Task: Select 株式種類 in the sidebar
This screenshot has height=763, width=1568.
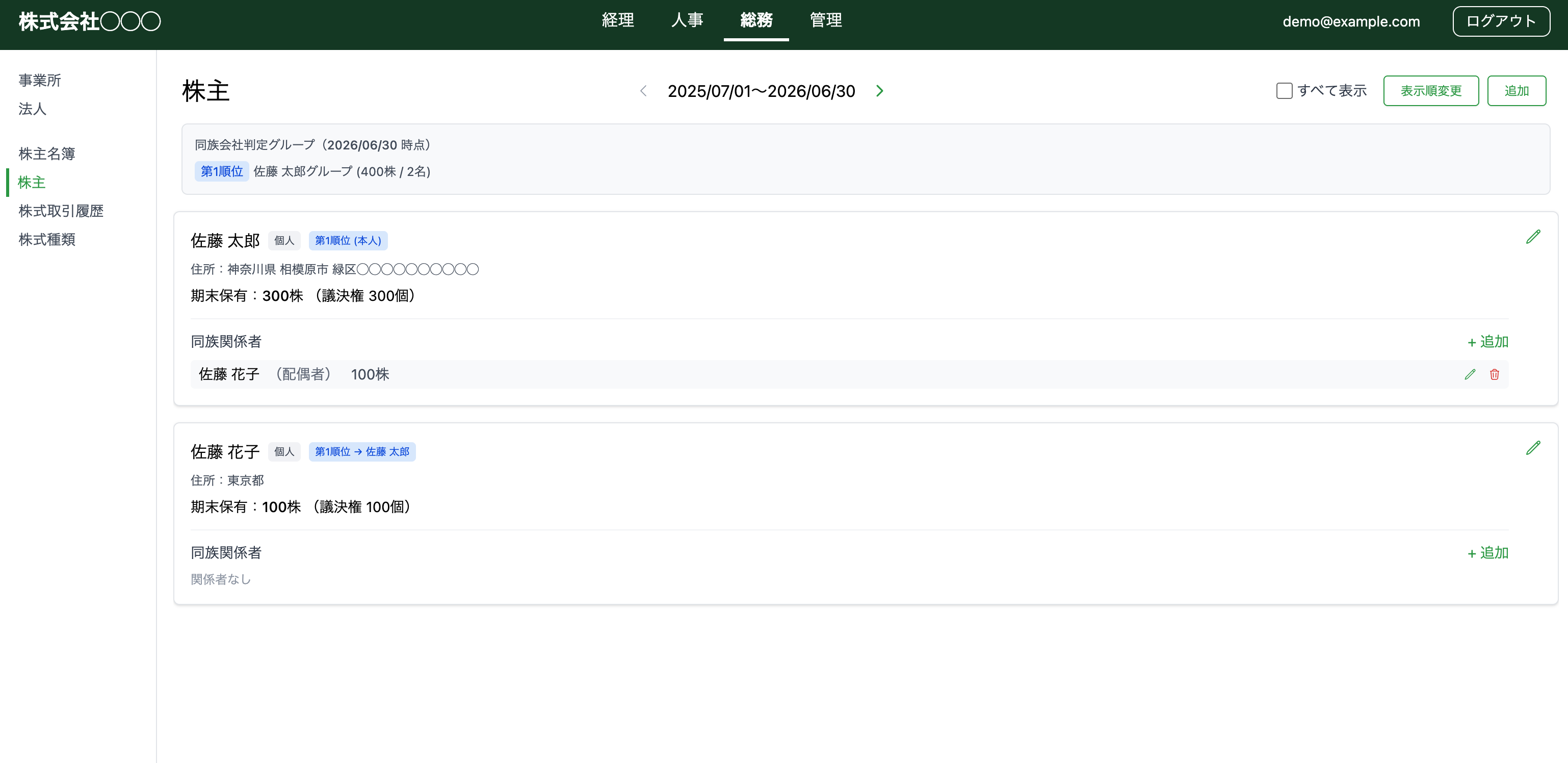Action: click(x=47, y=239)
